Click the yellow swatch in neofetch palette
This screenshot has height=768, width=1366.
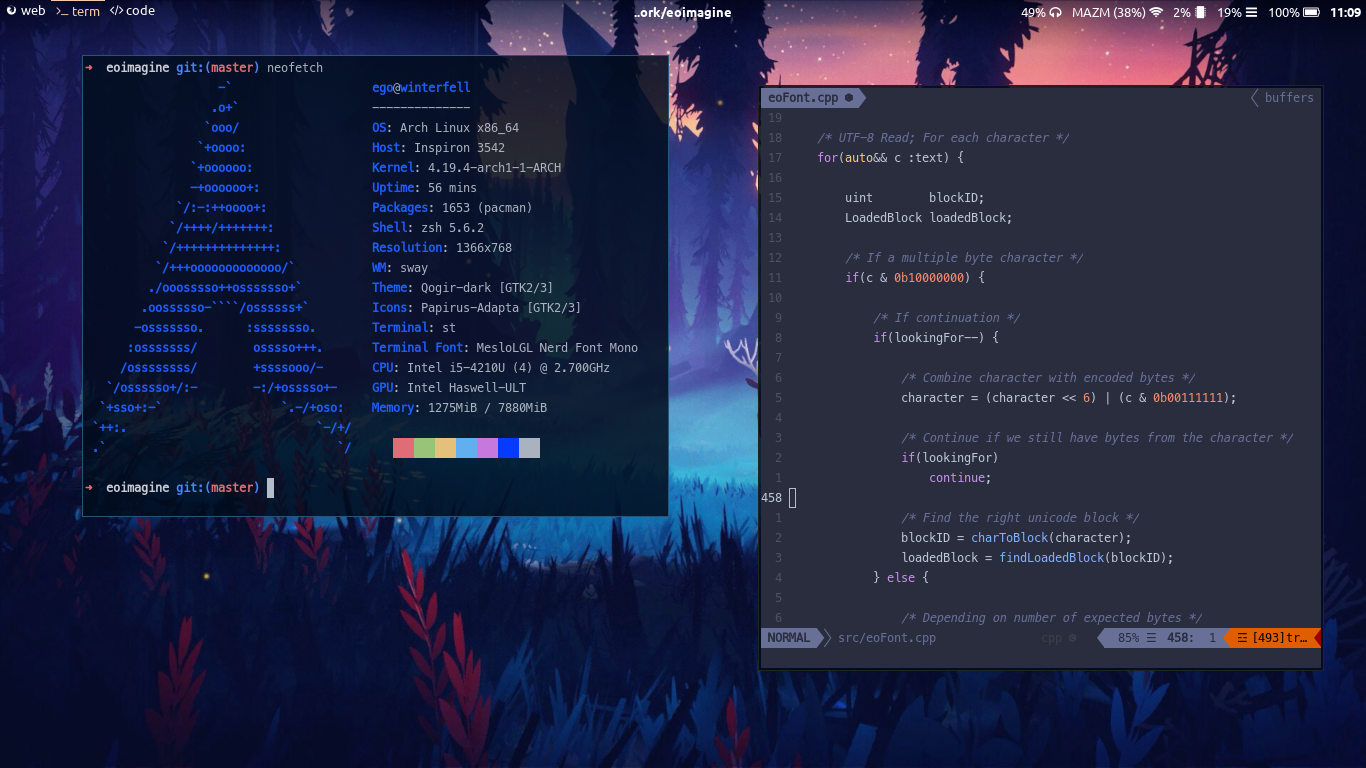pyautogui.click(x=445, y=448)
